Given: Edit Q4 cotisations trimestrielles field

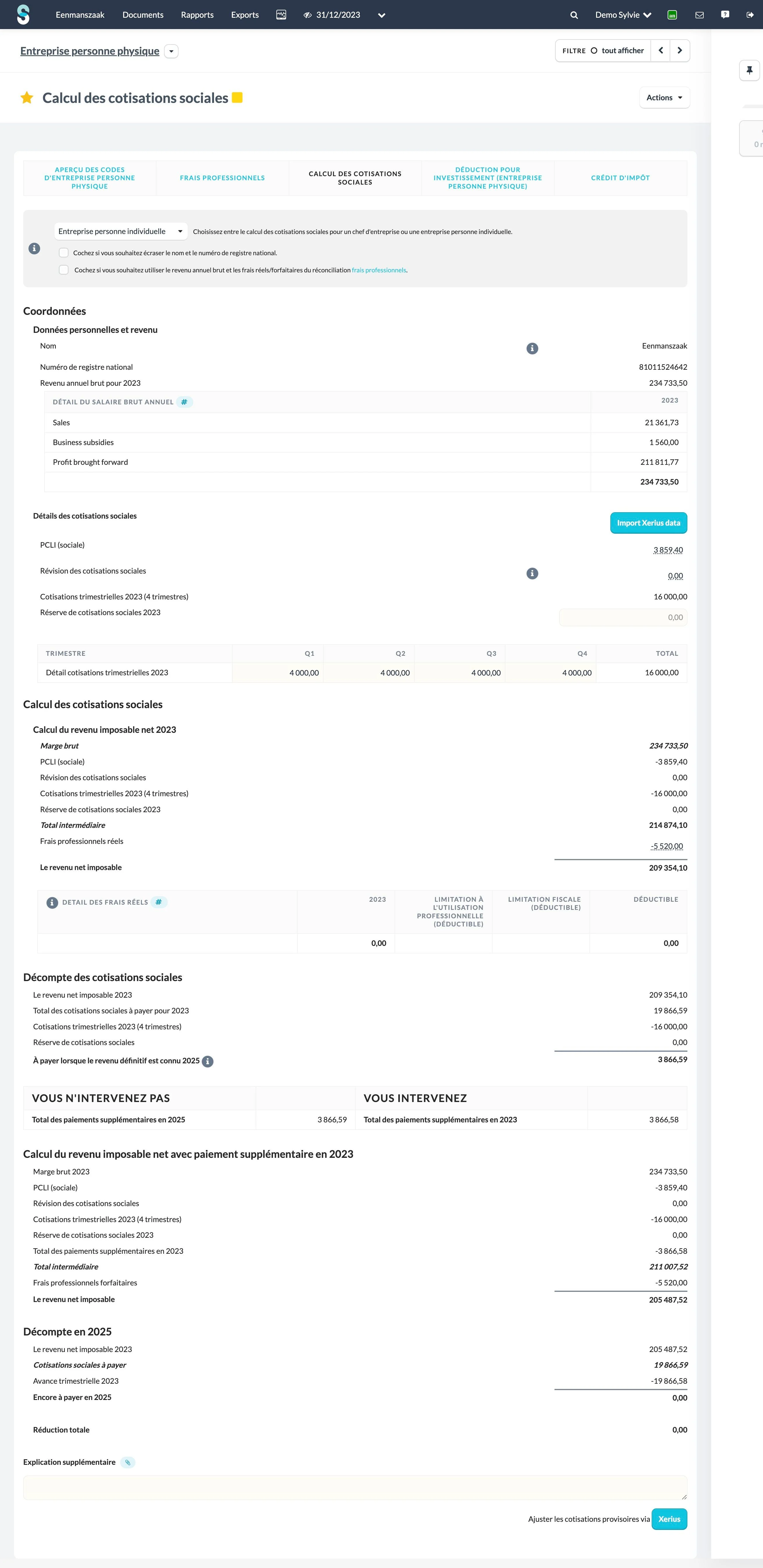Looking at the screenshot, I should [550, 673].
